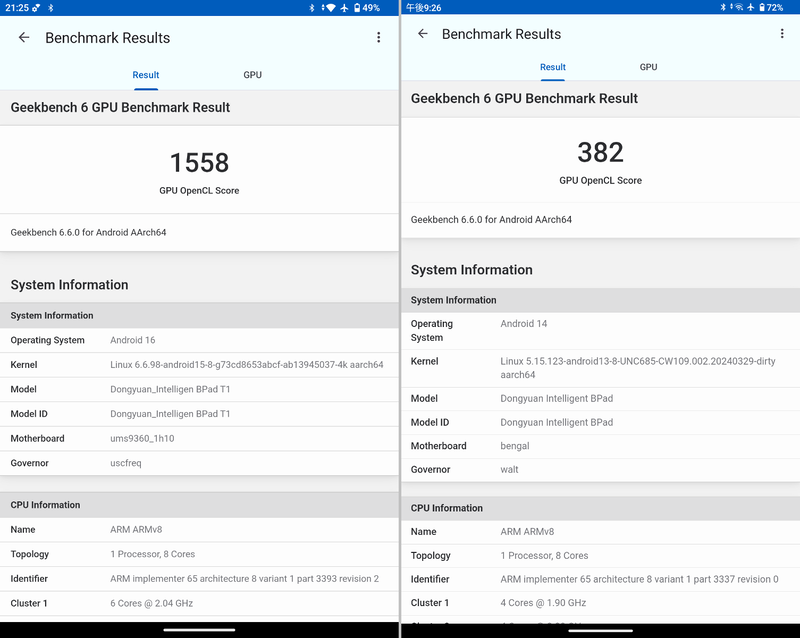This screenshot has height=638, width=800.
Task: Open the overflow menu in the right Benchmark Results
Action: (x=782, y=33)
